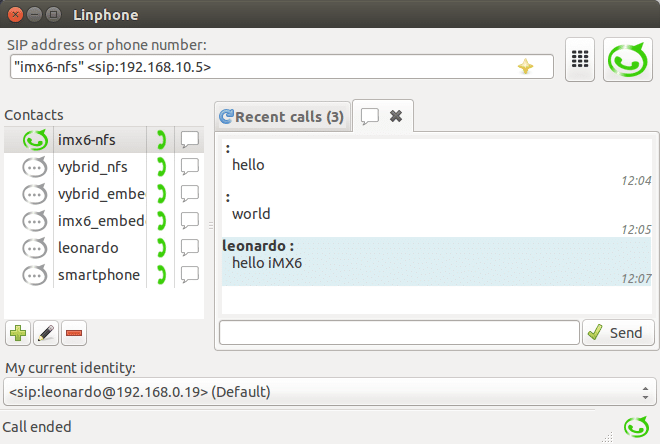Focus the chat message input box

click(x=399, y=332)
